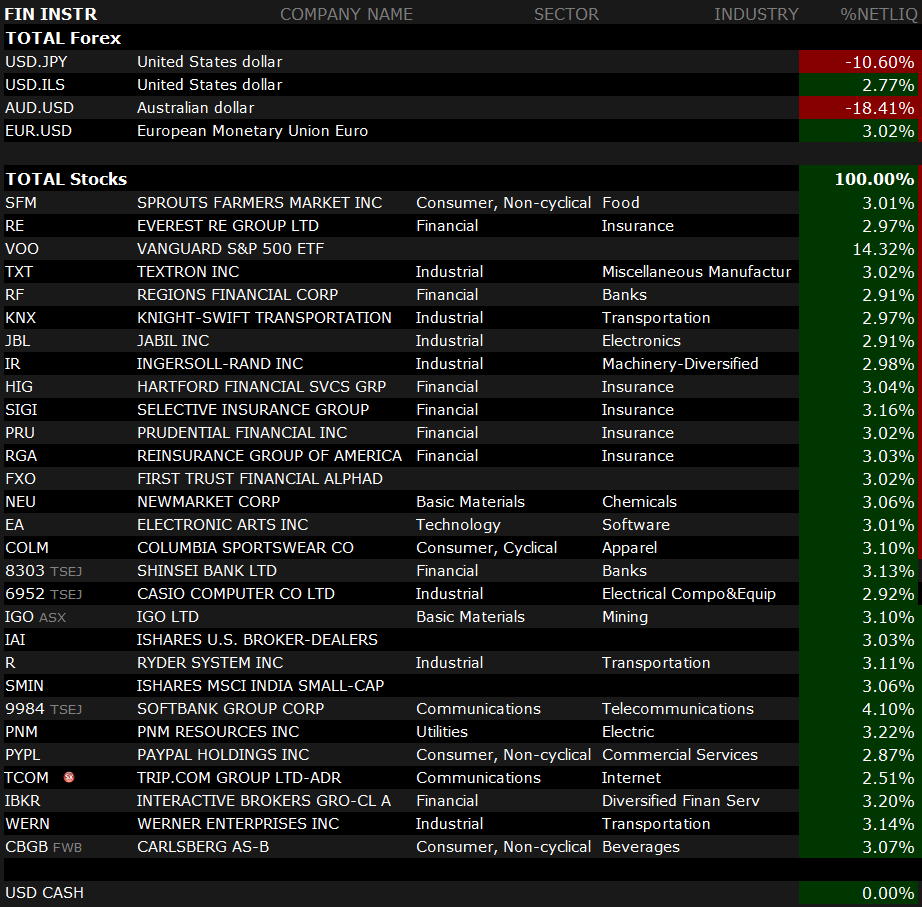Screen dimensions: 922x907
Task: Select the USD.ILS instrument
Action: coord(35,85)
